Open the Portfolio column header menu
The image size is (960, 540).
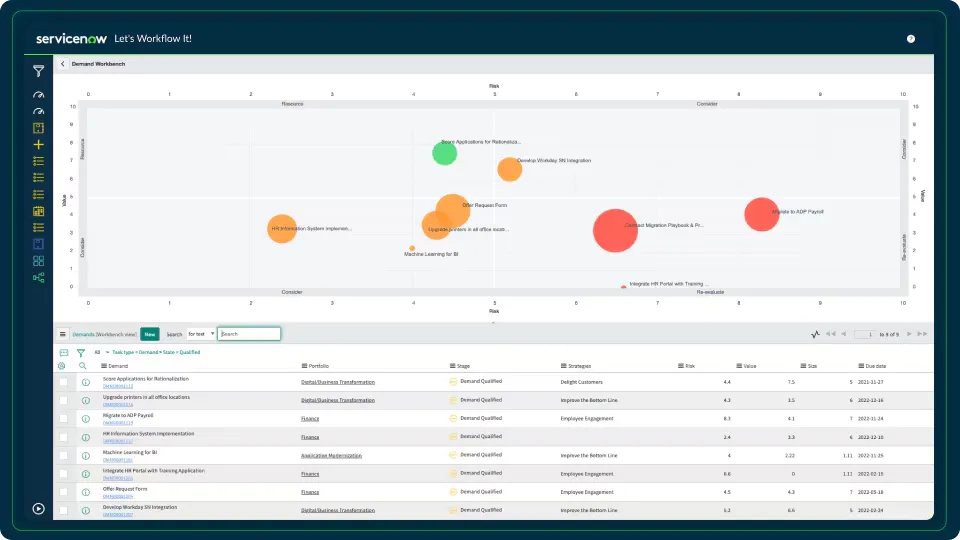tap(304, 366)
